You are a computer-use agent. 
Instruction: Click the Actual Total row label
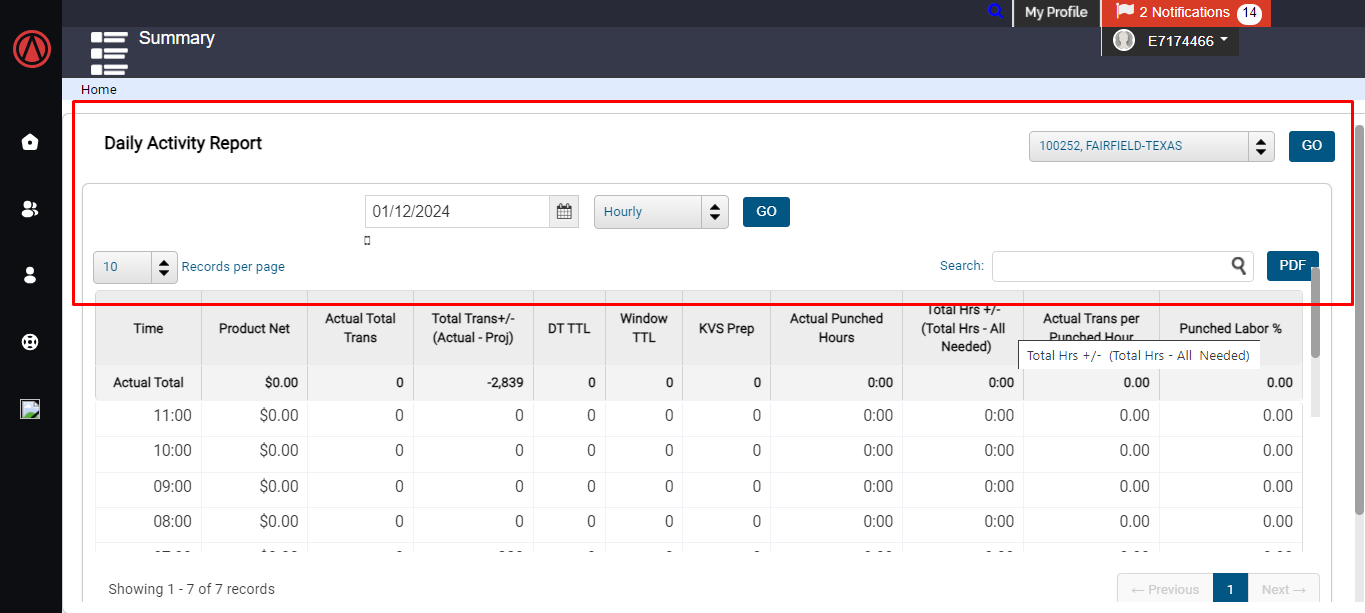(x=148, y=382)
